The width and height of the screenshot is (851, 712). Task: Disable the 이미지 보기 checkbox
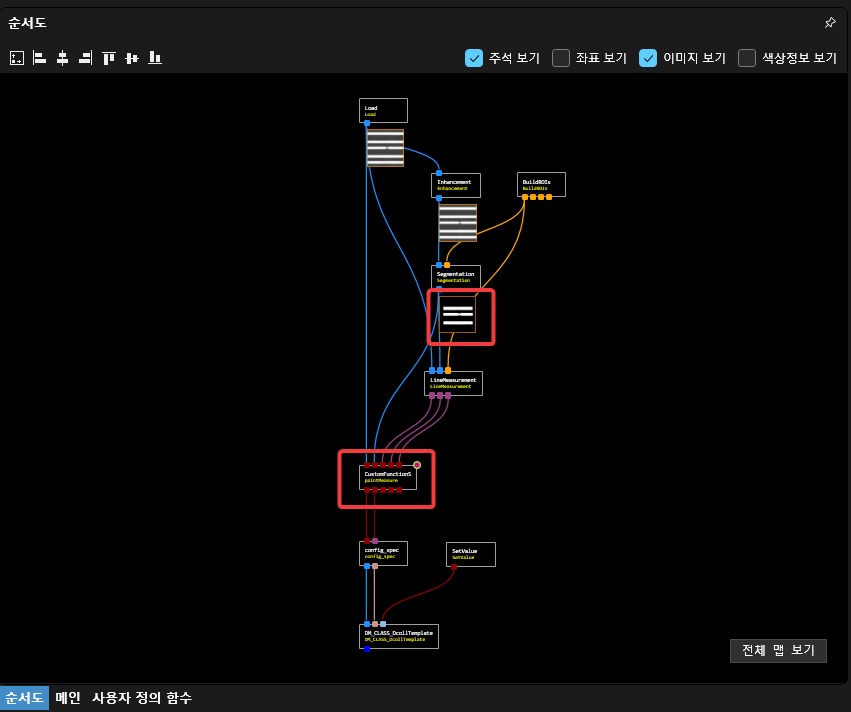coord(648,58)
